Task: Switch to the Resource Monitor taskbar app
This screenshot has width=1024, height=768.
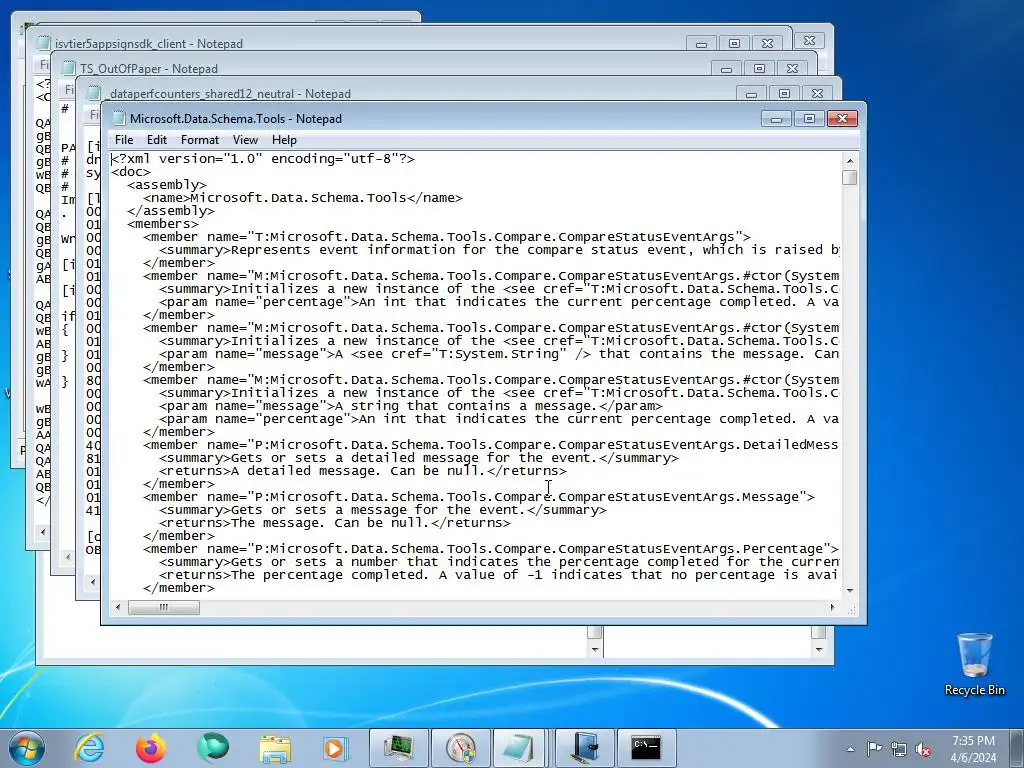Action: tap(398, 748)
